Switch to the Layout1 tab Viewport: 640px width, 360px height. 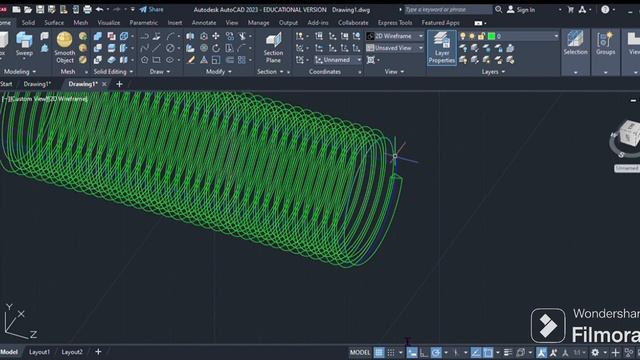tap(39, 352)
